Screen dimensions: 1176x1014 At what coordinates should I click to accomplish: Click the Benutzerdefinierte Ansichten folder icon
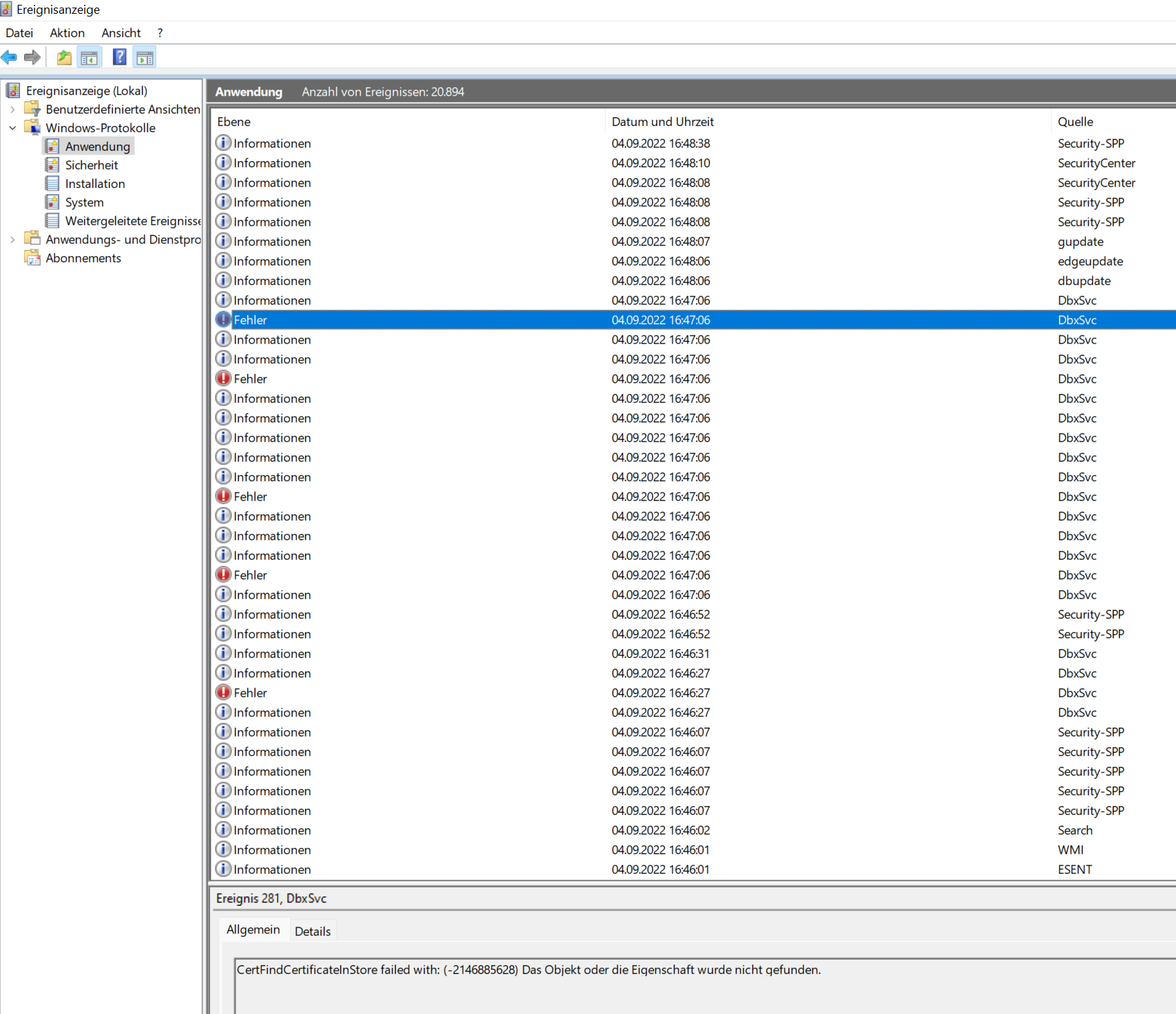tap(32, 109)
